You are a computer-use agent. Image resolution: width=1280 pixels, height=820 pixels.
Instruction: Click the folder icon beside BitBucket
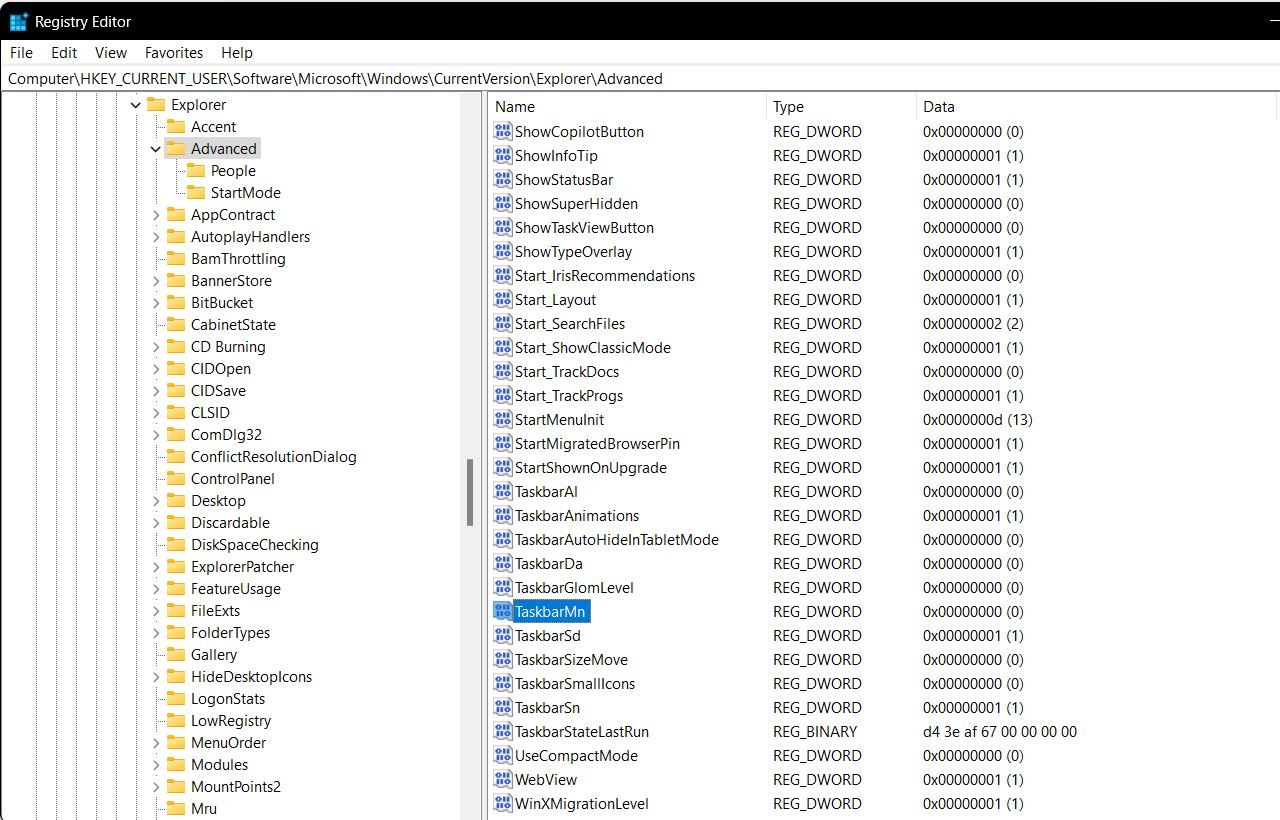pyautogui.click(x=176, y=302)
